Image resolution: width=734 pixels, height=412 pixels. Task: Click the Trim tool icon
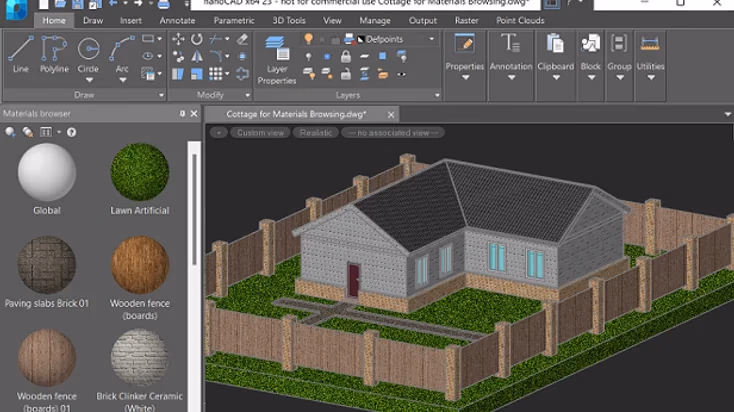click(x=216, y=39)
